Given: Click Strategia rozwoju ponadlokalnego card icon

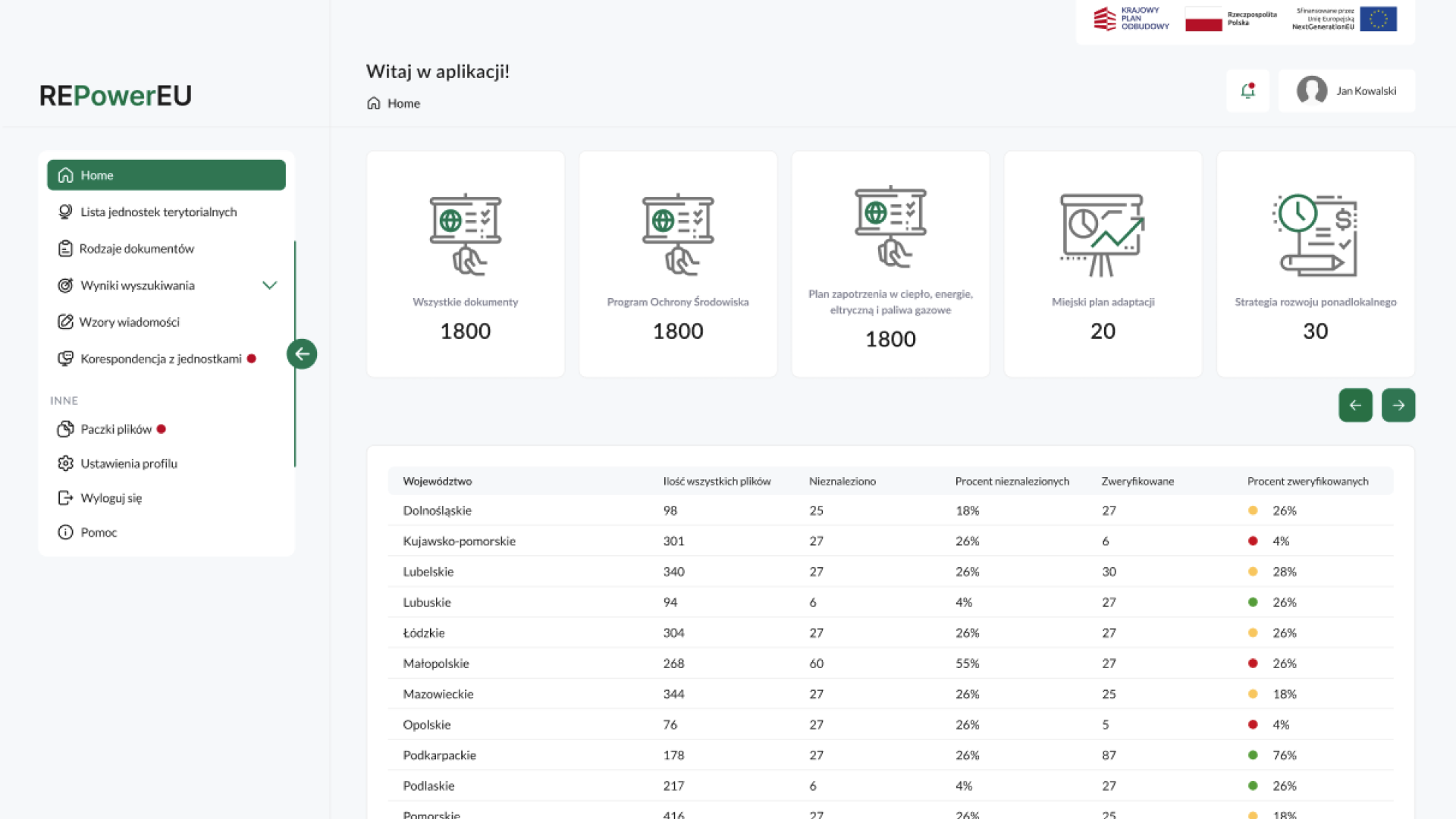Looking at the screenshot, I should tap(1314, 234).
